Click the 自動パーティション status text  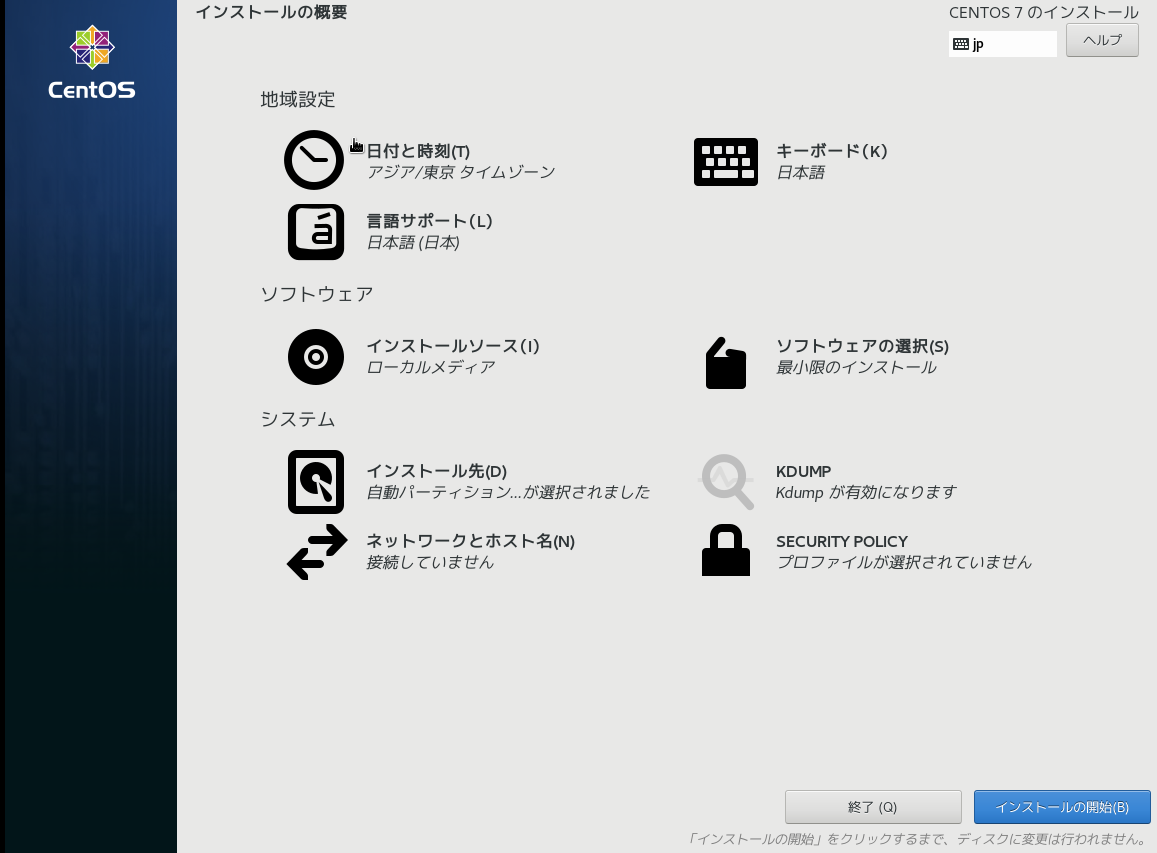508,492
